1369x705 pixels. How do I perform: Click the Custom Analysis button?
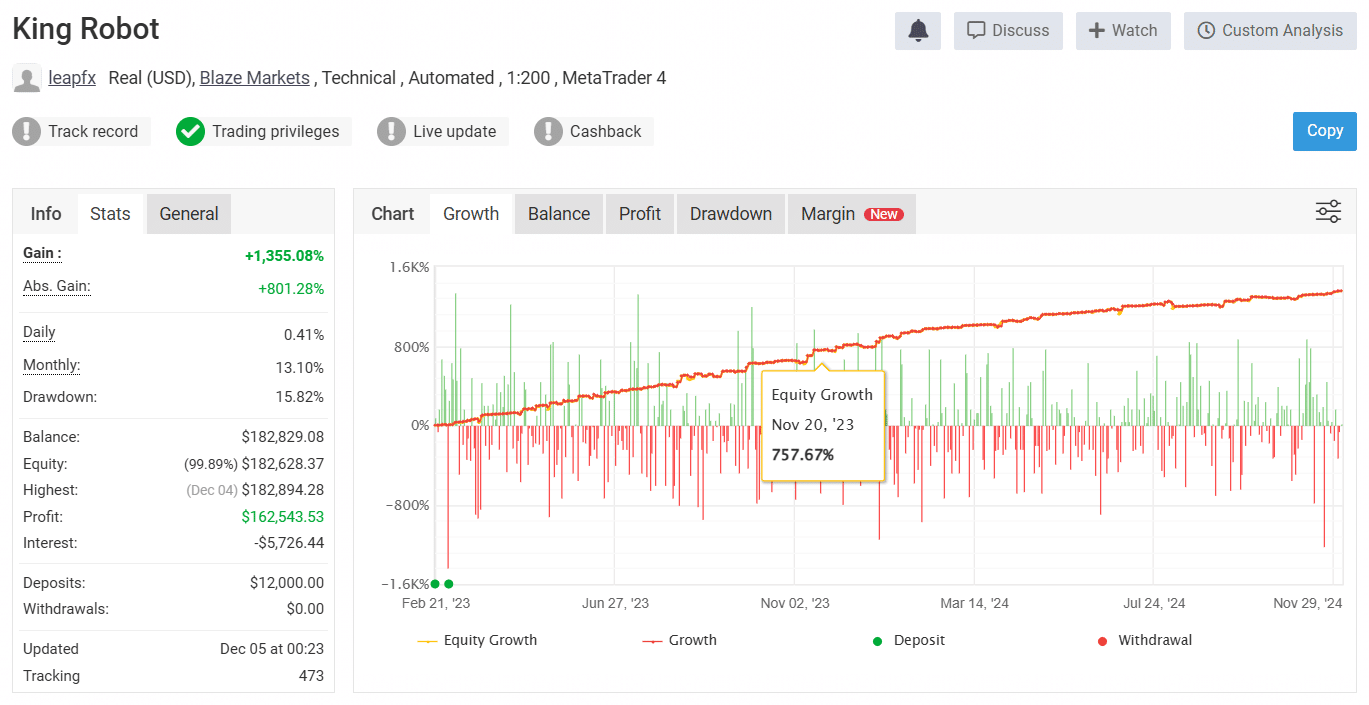point(1270,31)
